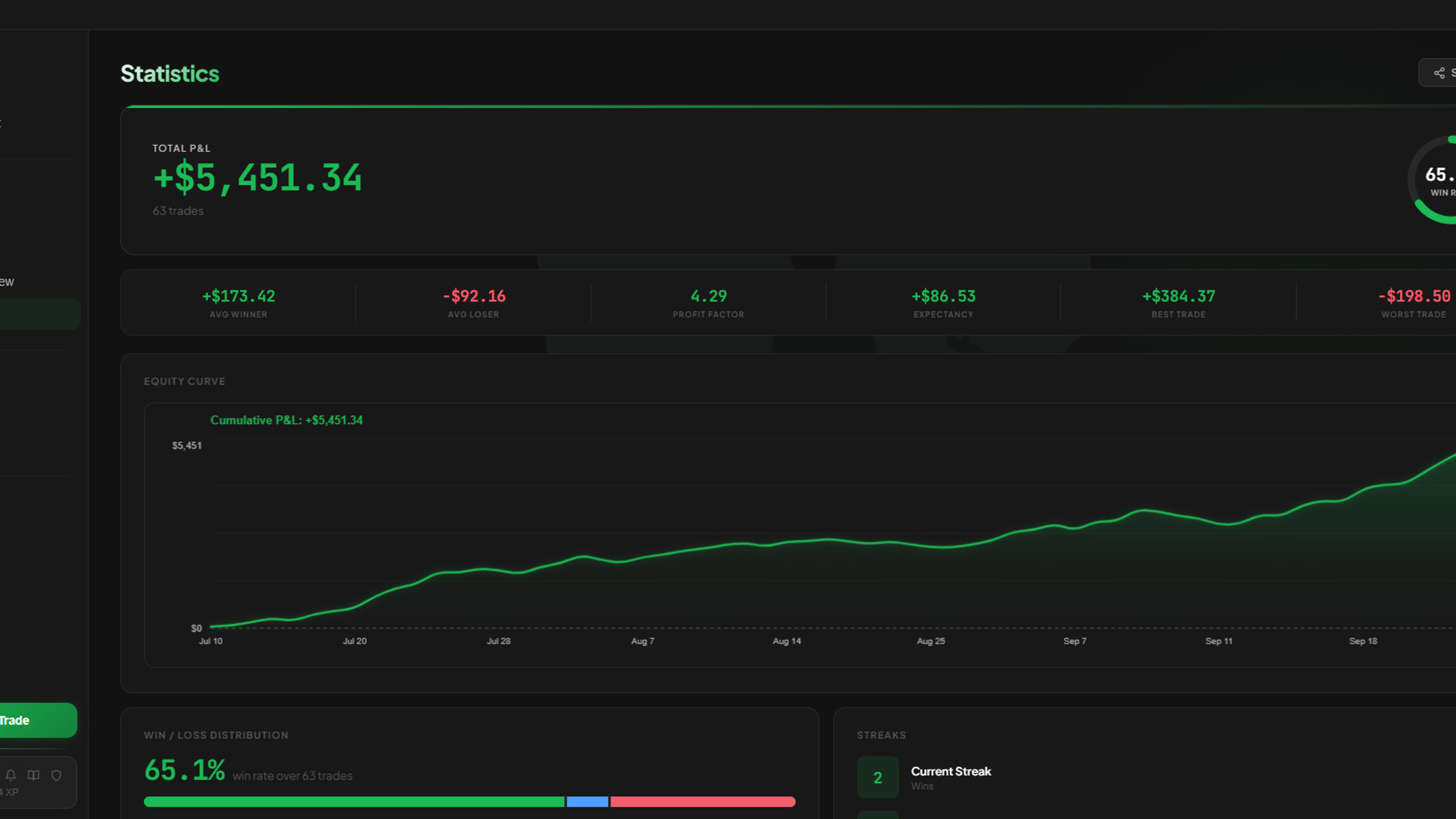Image resolution: width=1456 pixels, height=819 pixels.
Task: Click the Win / Loss Distribution heading
Action: 216,735
